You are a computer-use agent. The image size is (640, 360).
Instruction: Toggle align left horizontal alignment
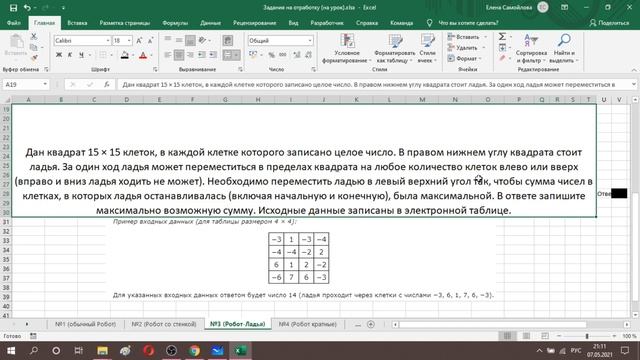pyautogui.click(x=168, y=55)
